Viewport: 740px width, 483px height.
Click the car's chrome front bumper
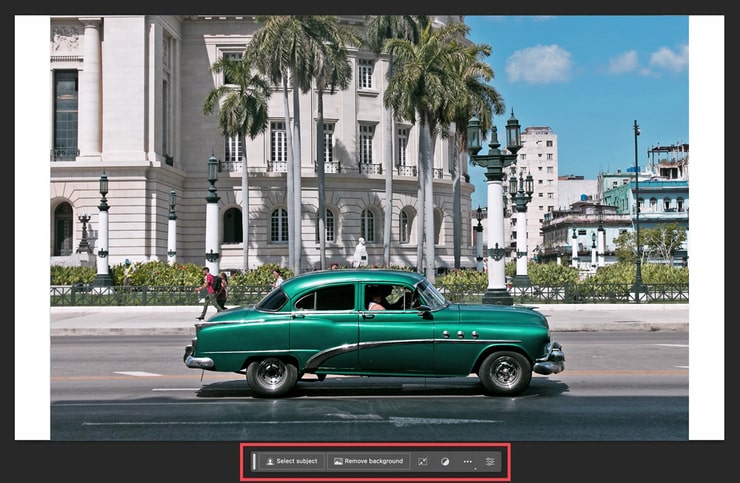[550, 360]
